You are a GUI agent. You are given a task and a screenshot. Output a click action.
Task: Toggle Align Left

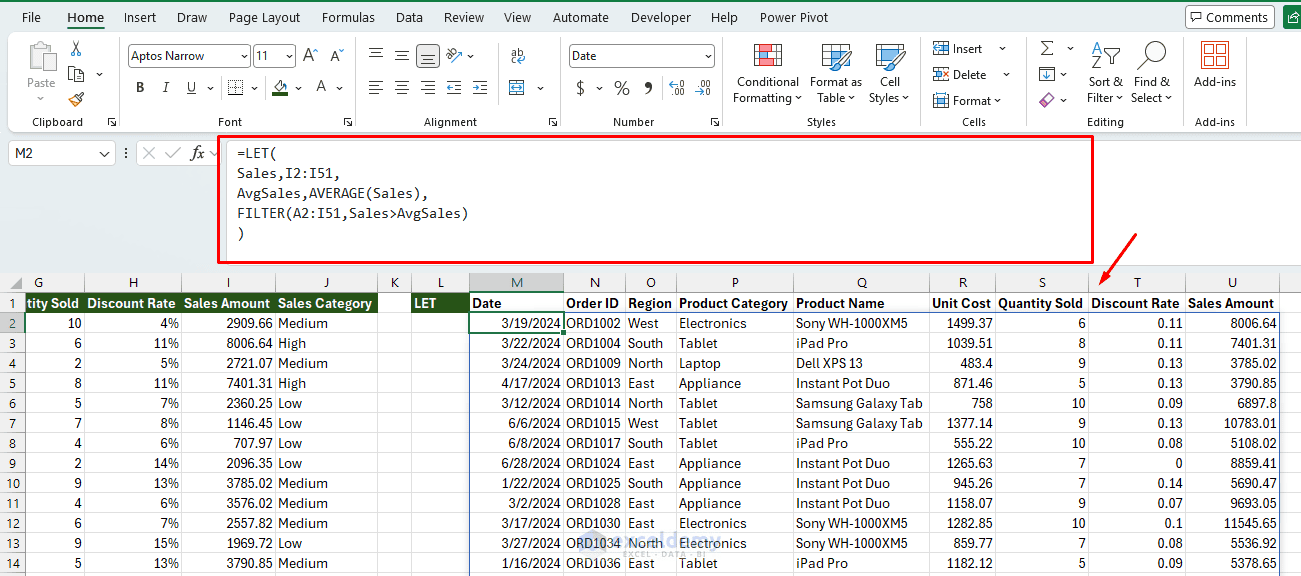376,88
